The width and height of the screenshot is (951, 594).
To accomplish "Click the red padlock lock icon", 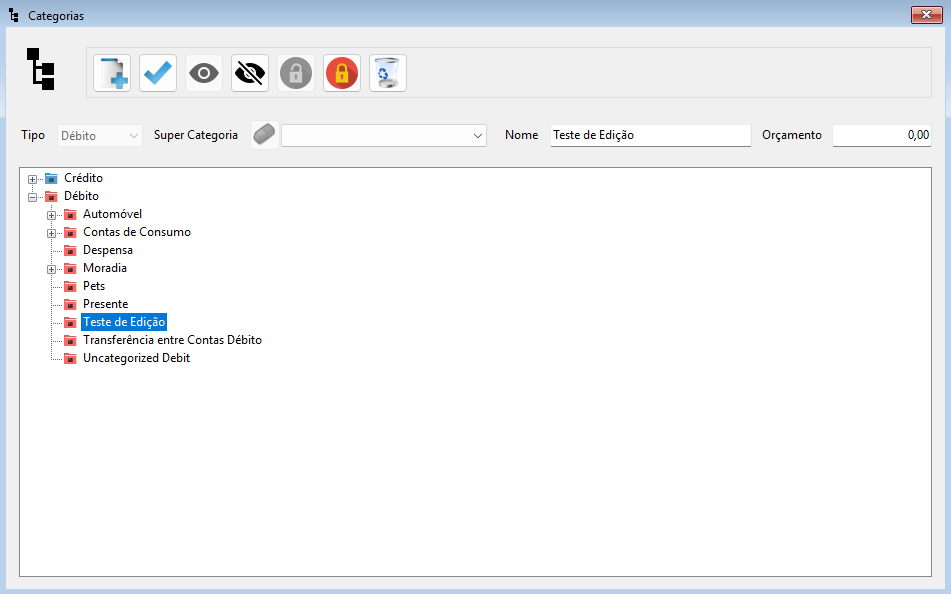I will tap(342, 73).
